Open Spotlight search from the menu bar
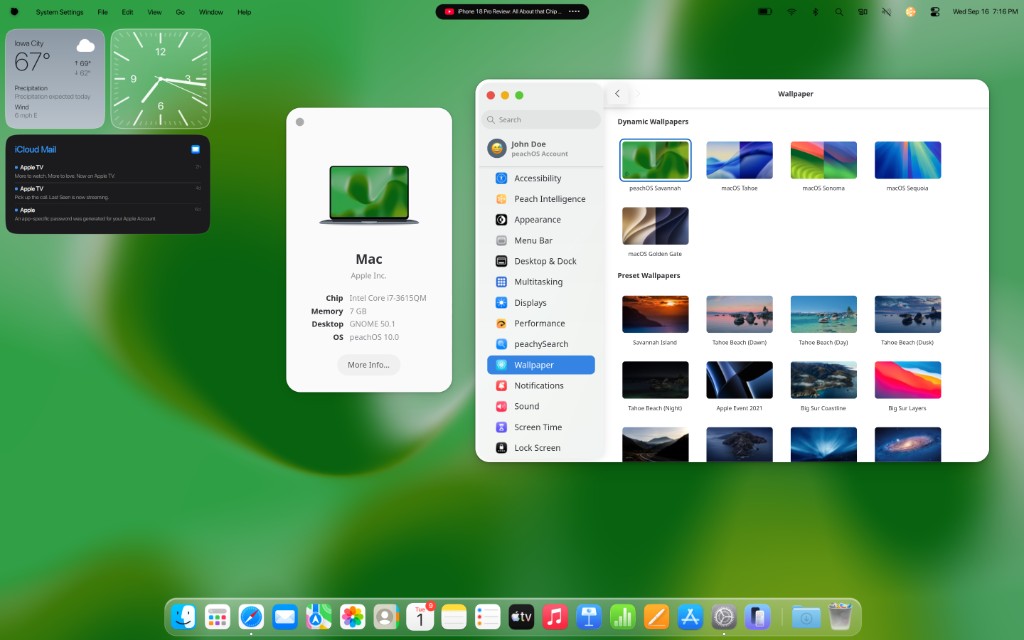The image size is (1024, 640). [839, 12]
